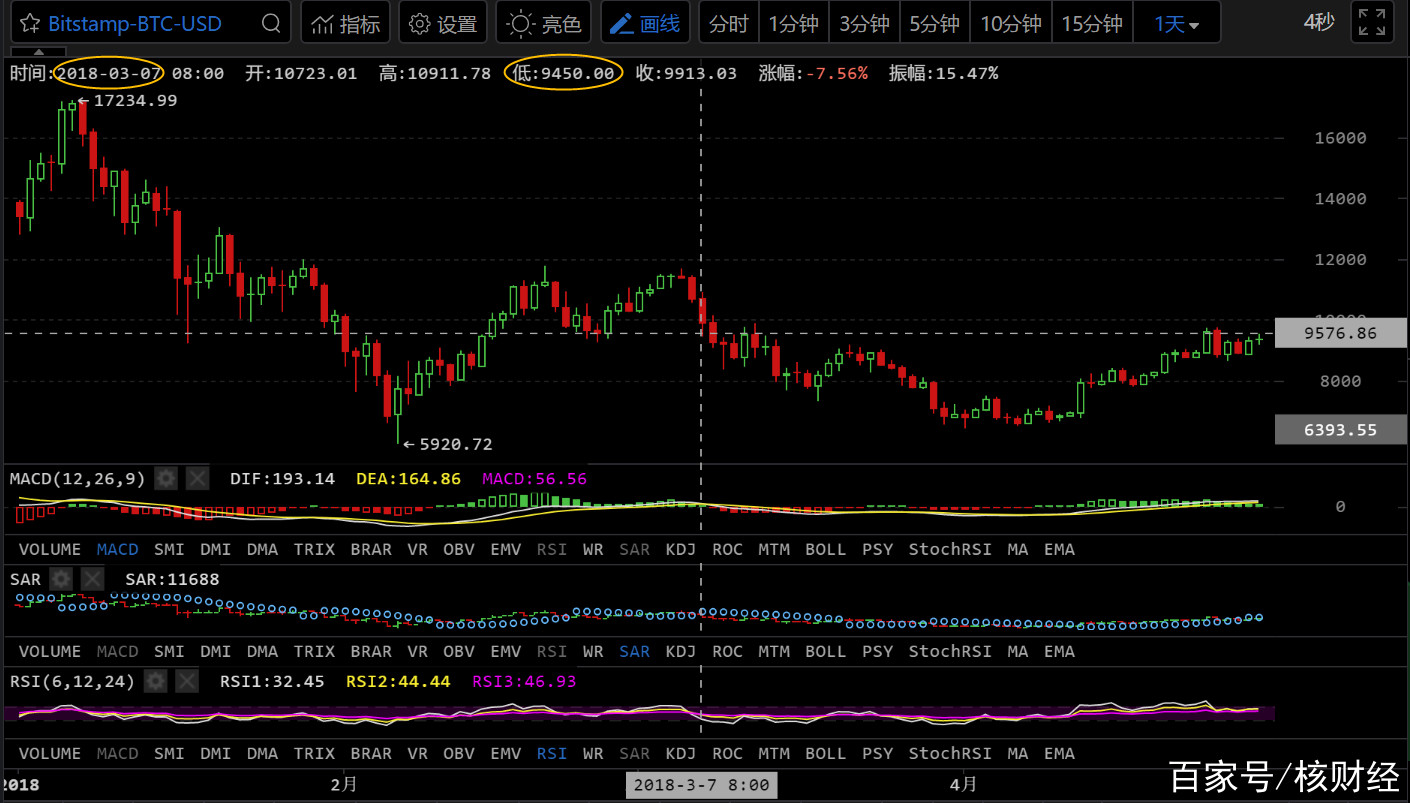Activate the 画线 drawing tool
Viewport: 1410px width, 803px height.
645,23
